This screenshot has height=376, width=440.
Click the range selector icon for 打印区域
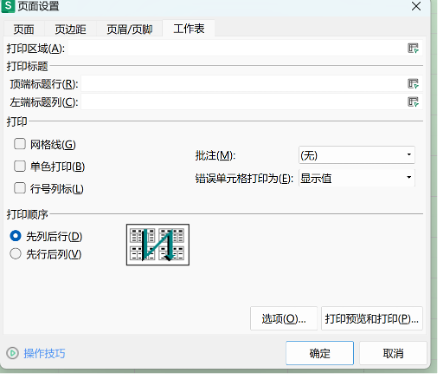click(x=413, y=48)
